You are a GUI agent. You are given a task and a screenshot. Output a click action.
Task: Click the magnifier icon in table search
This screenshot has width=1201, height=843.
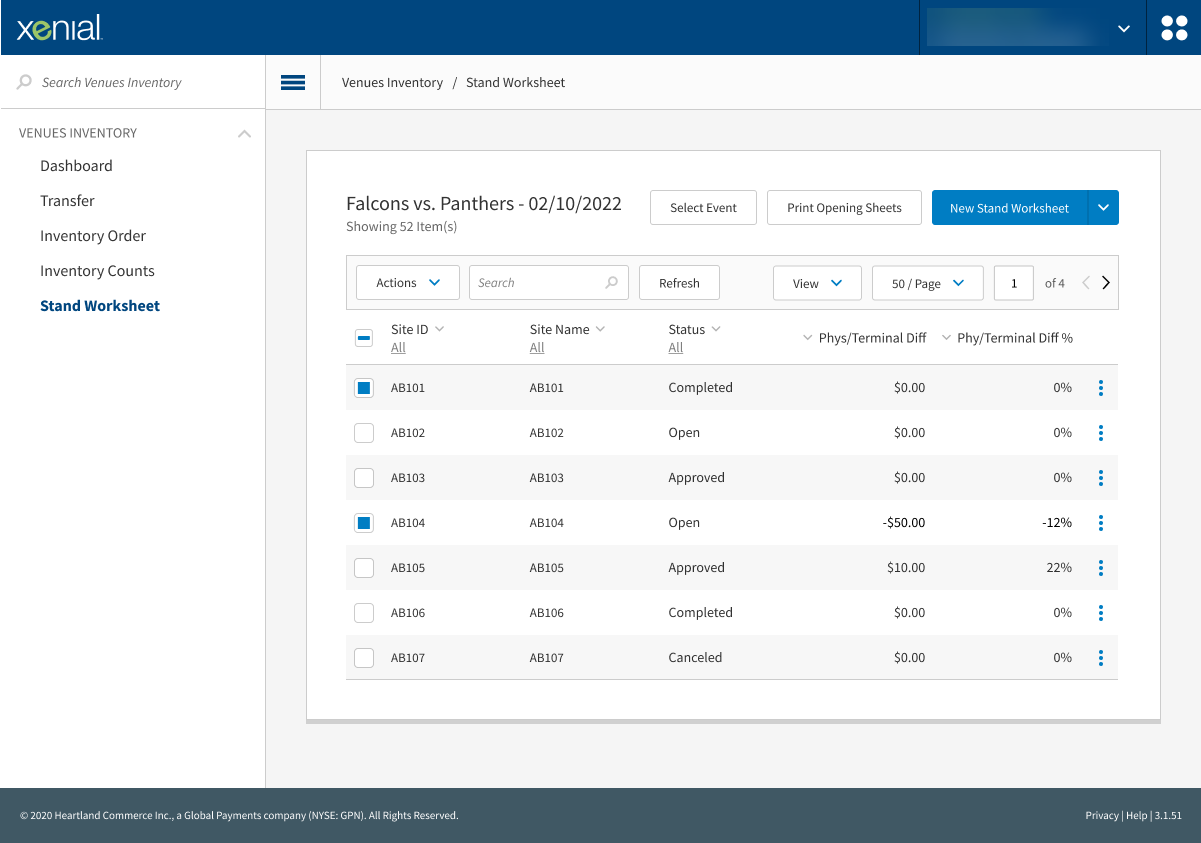611,283
